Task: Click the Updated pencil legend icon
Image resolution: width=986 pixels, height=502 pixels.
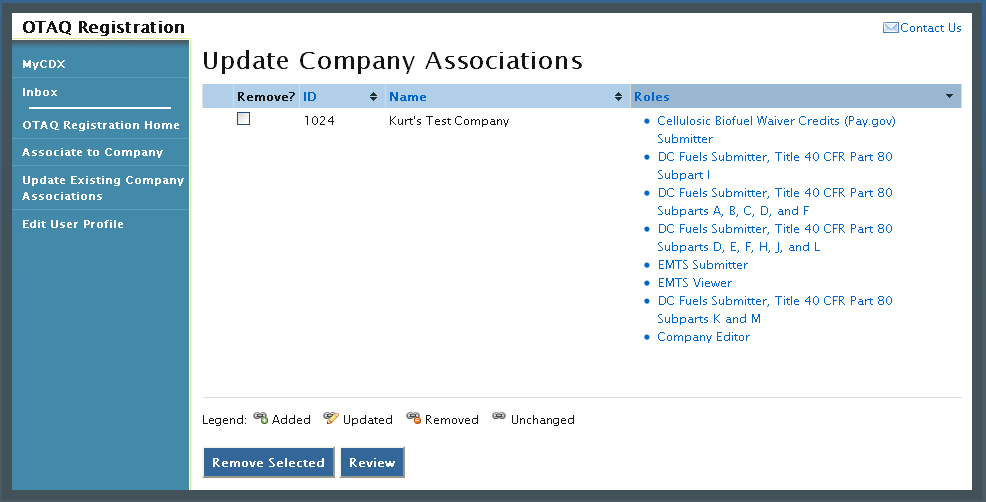Action: [x=331, y=419]
